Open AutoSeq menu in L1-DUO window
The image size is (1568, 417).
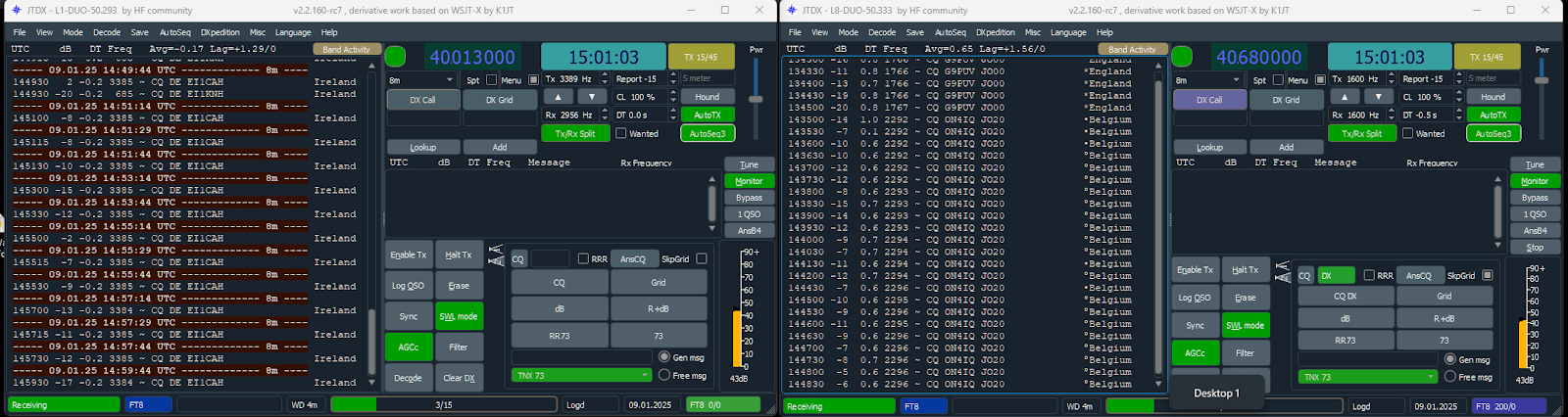click(175, 32)
